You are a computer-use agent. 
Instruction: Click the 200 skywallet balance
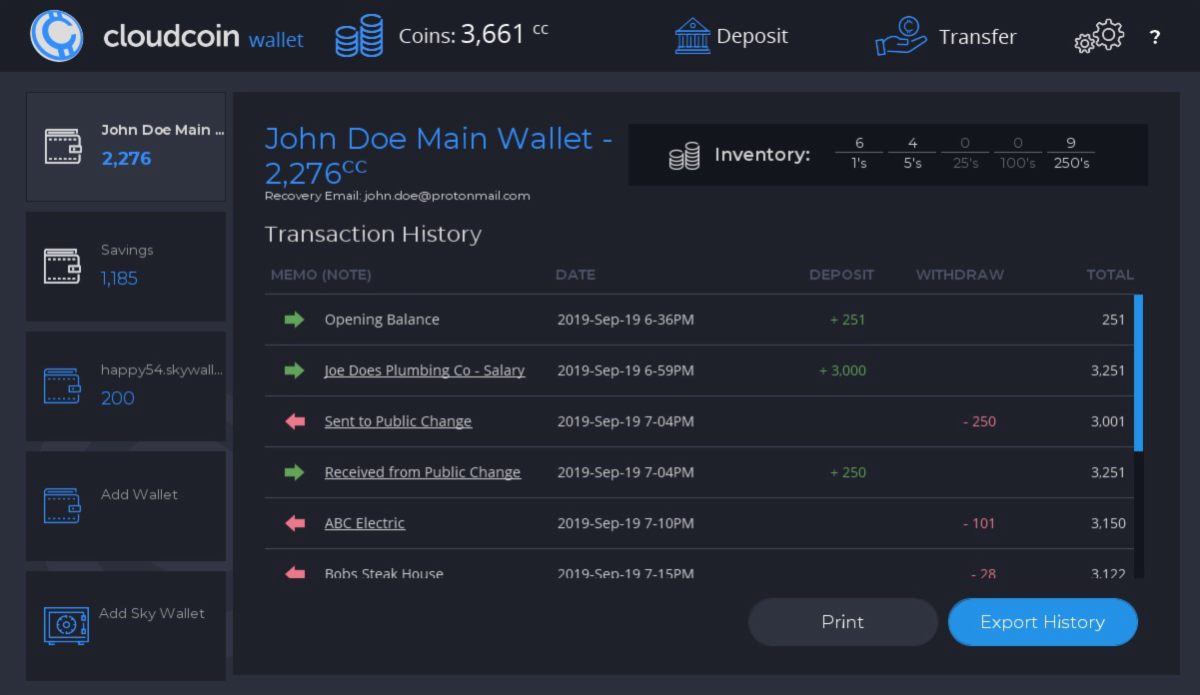(x=117, y=398)
